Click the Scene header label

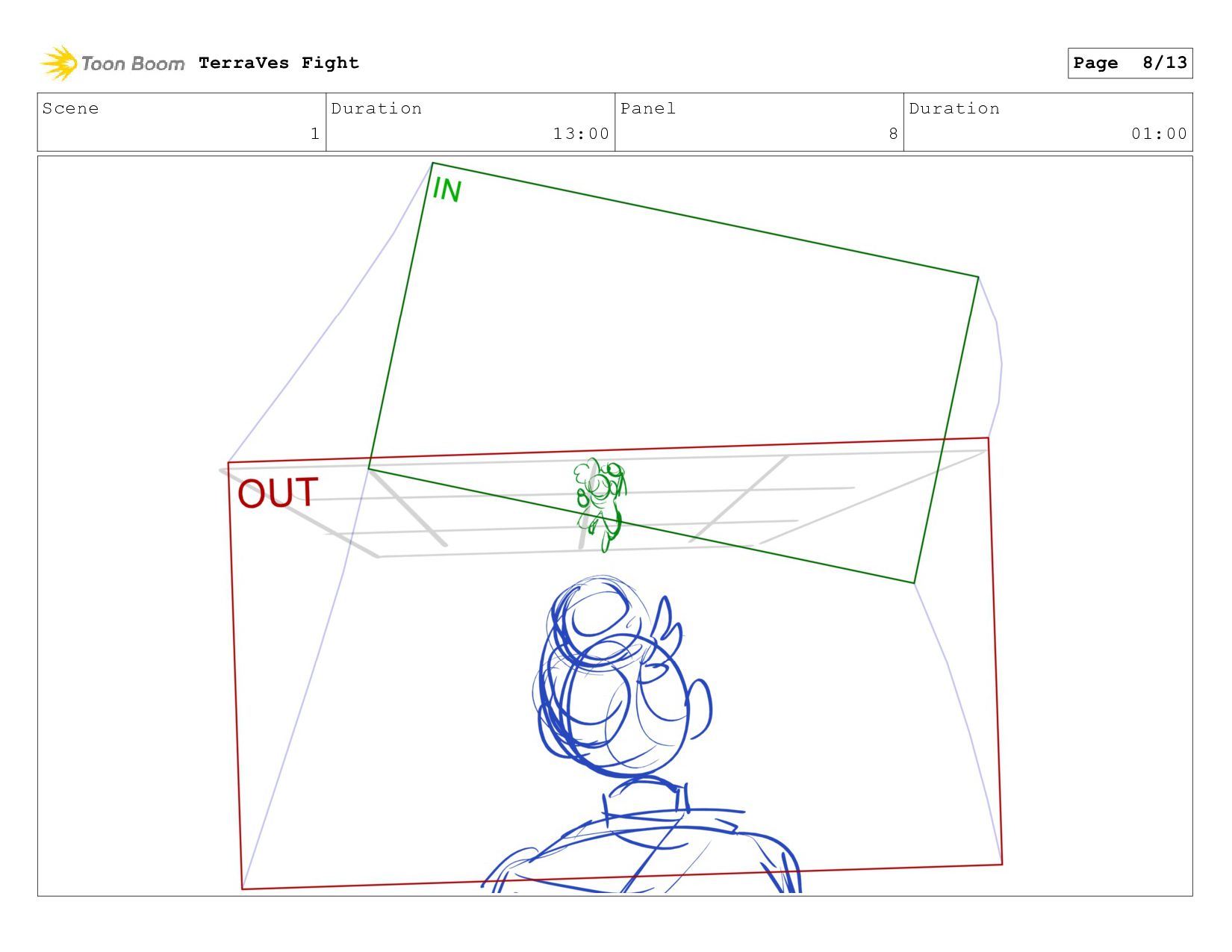point(70,108)
